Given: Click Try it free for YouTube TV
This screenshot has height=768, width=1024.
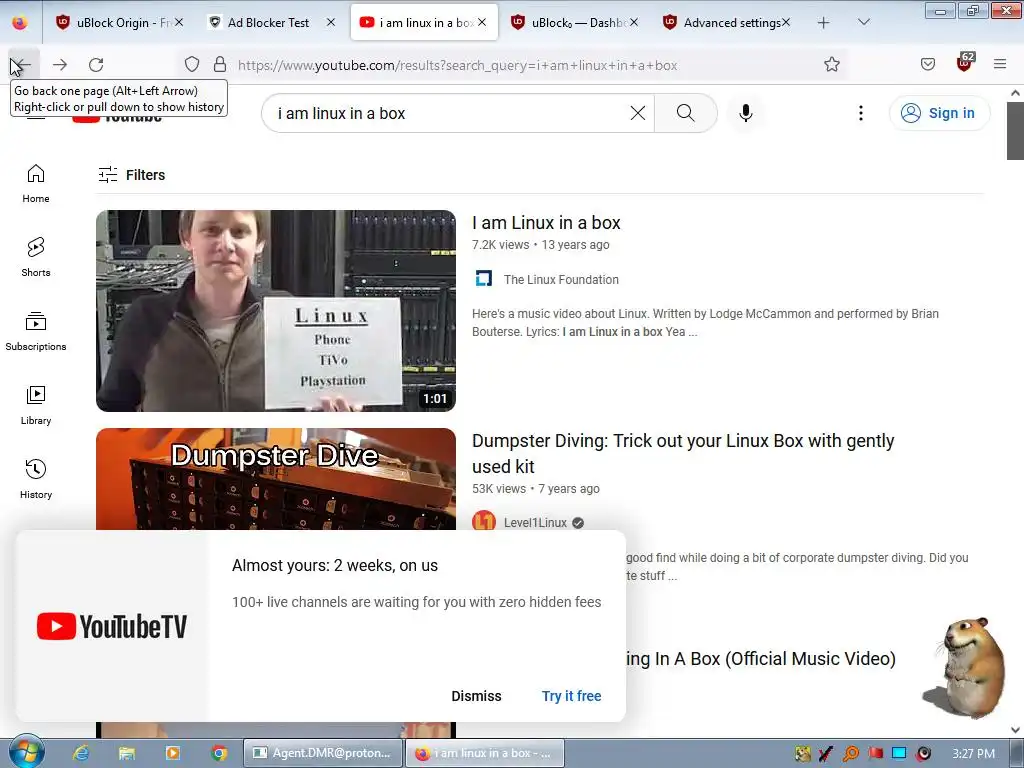Looking at the screenshot, I should click(x=571, y=696).
